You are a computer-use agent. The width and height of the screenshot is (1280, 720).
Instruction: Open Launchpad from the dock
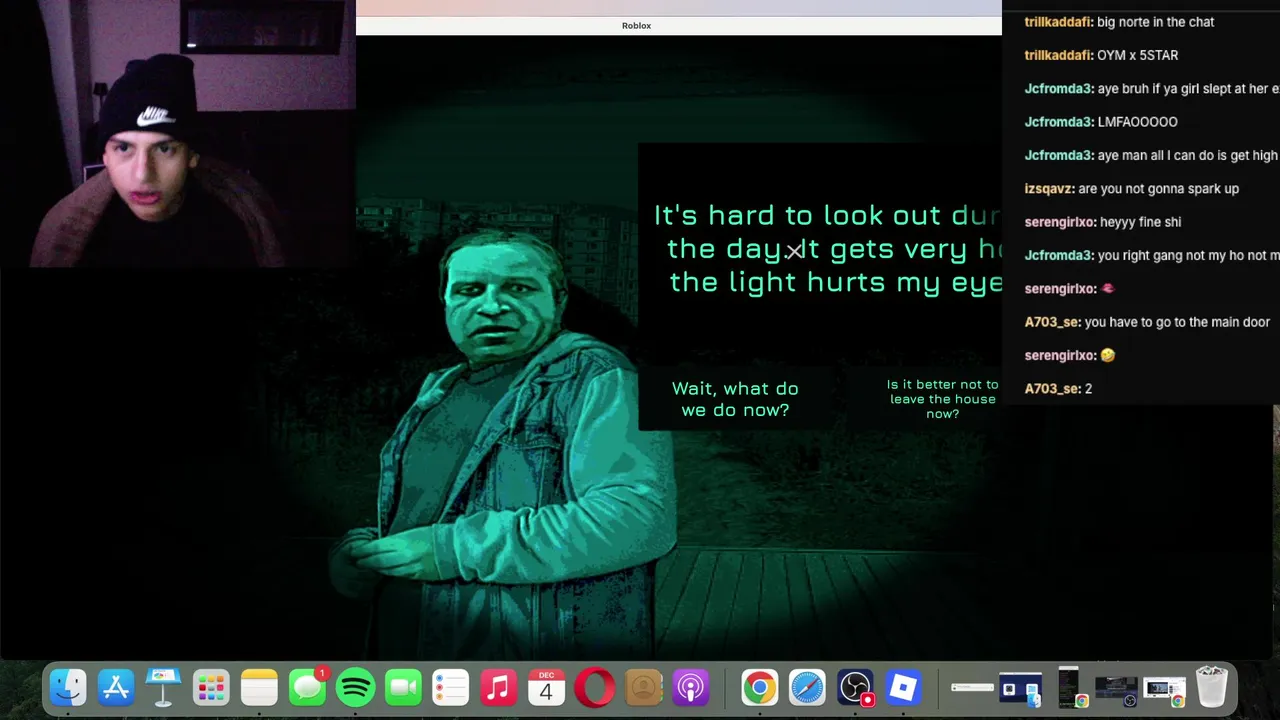[211, 688]
